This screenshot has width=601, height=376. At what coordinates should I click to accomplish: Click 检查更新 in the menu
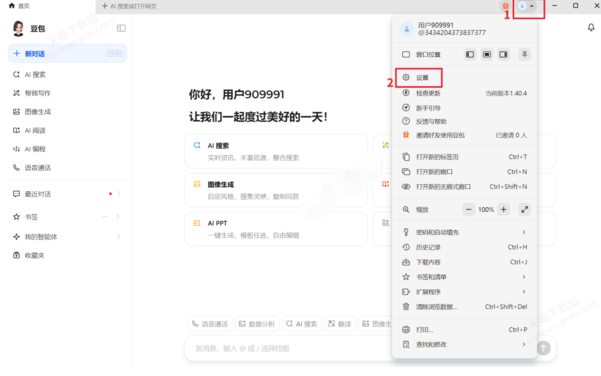click(x=465, y=93)
